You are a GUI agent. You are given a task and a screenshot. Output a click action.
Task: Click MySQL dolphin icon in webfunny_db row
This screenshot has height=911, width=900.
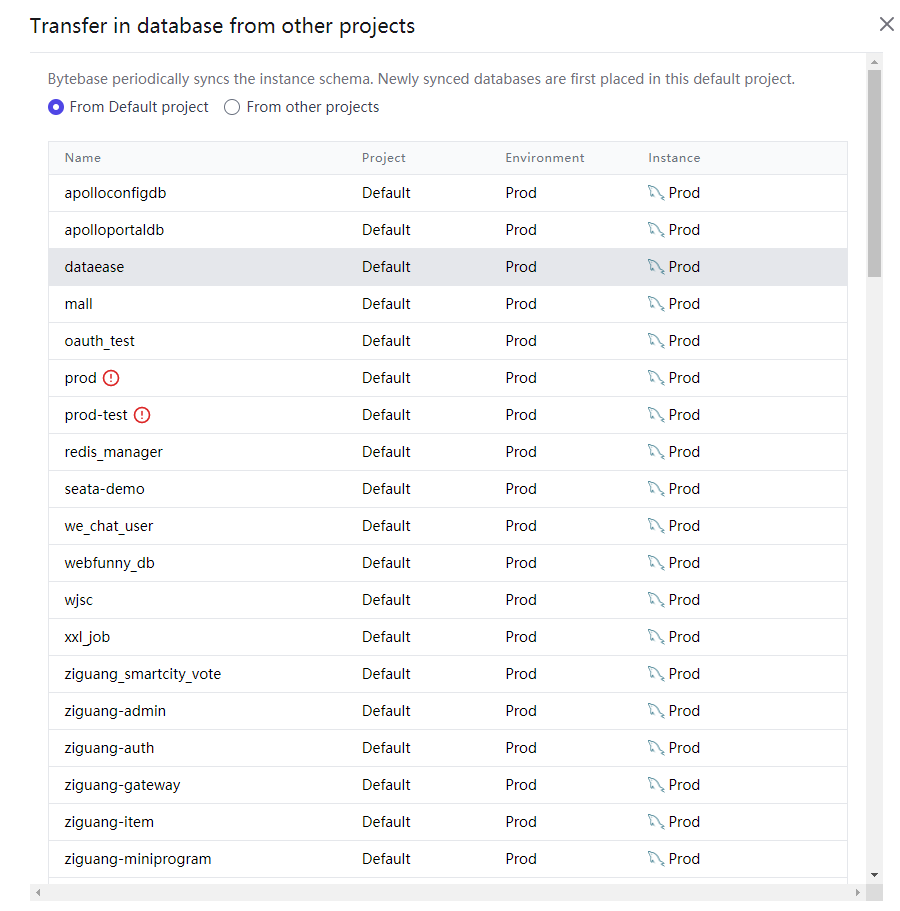coord(656,563)
